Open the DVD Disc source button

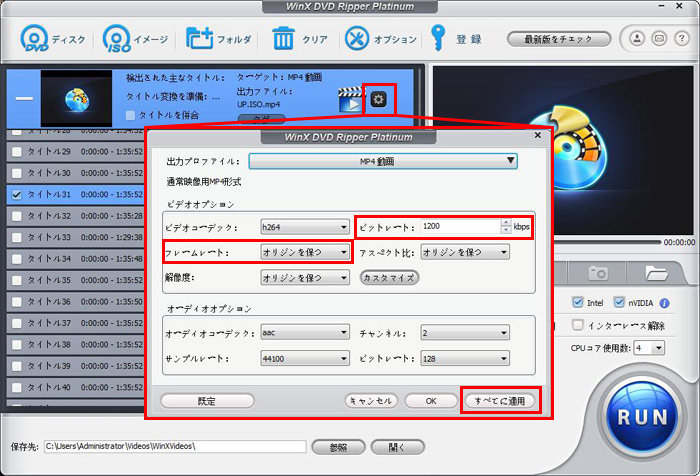pos(53,39)
